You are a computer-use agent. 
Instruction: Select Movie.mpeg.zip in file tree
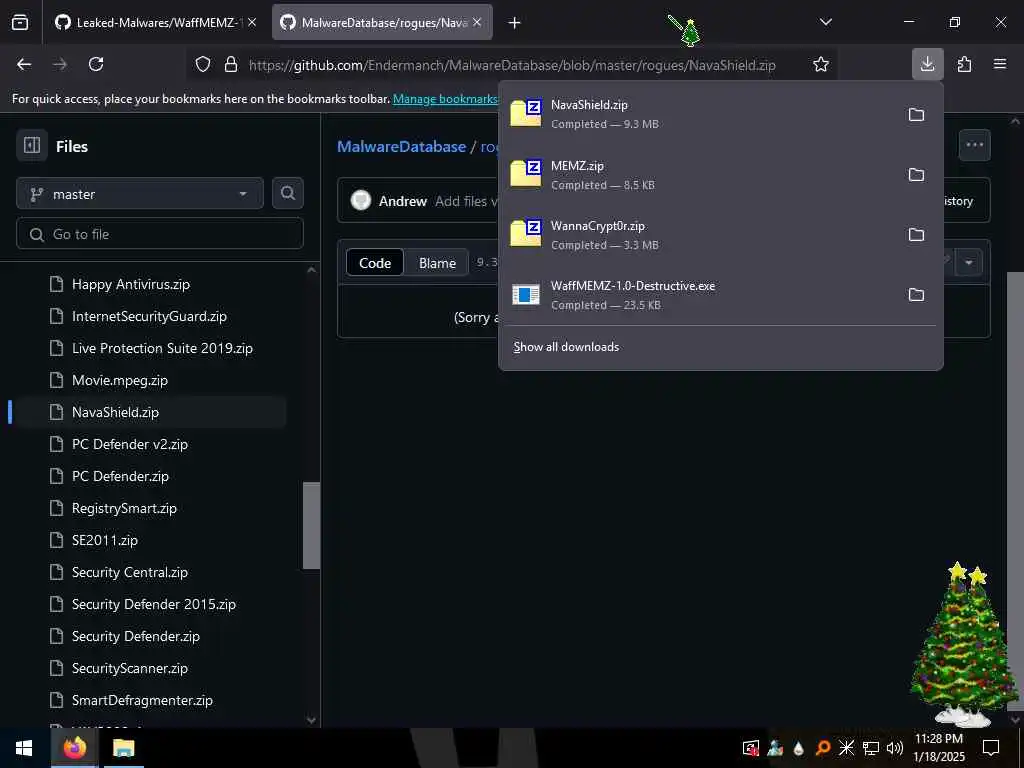[120, 380]
